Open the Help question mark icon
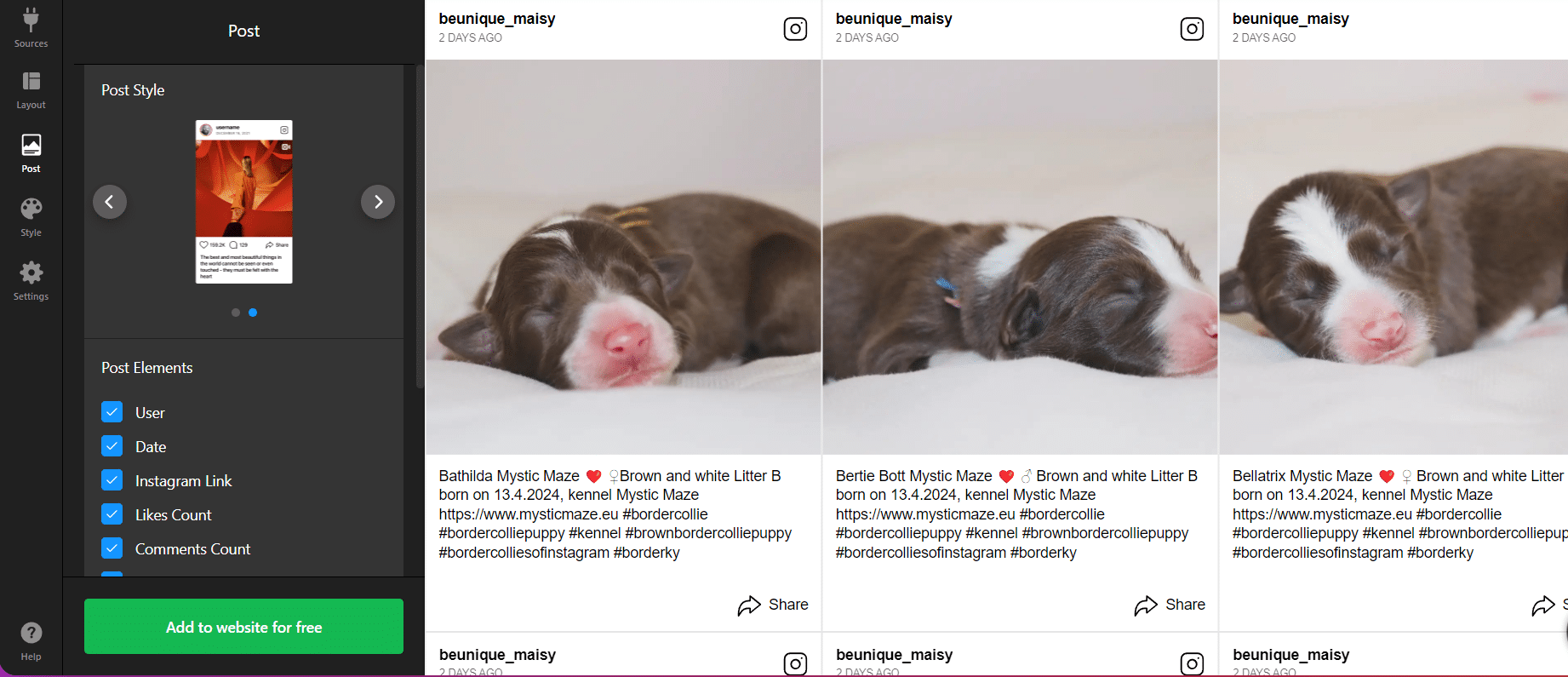This screenshot has height=677, width=1568. (31, 634)
